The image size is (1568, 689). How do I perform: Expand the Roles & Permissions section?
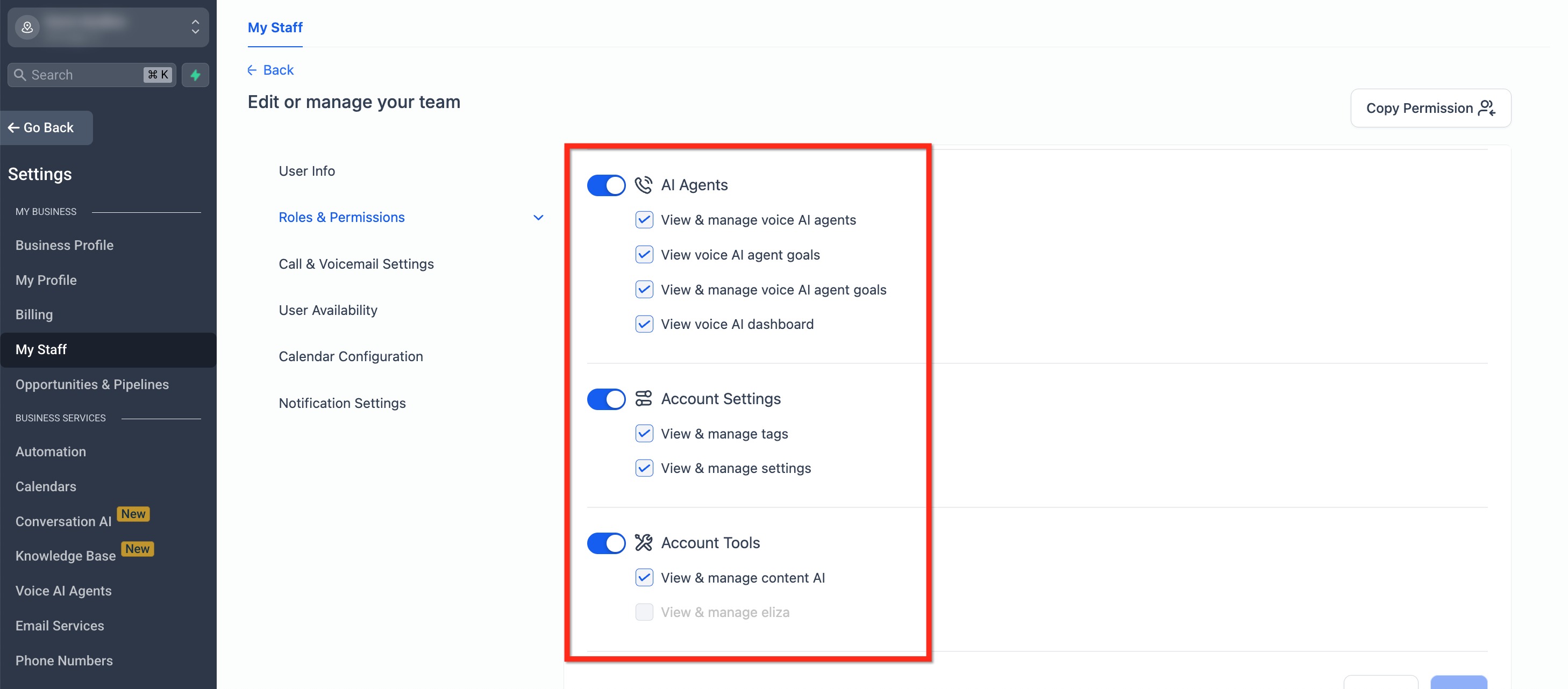341,217
